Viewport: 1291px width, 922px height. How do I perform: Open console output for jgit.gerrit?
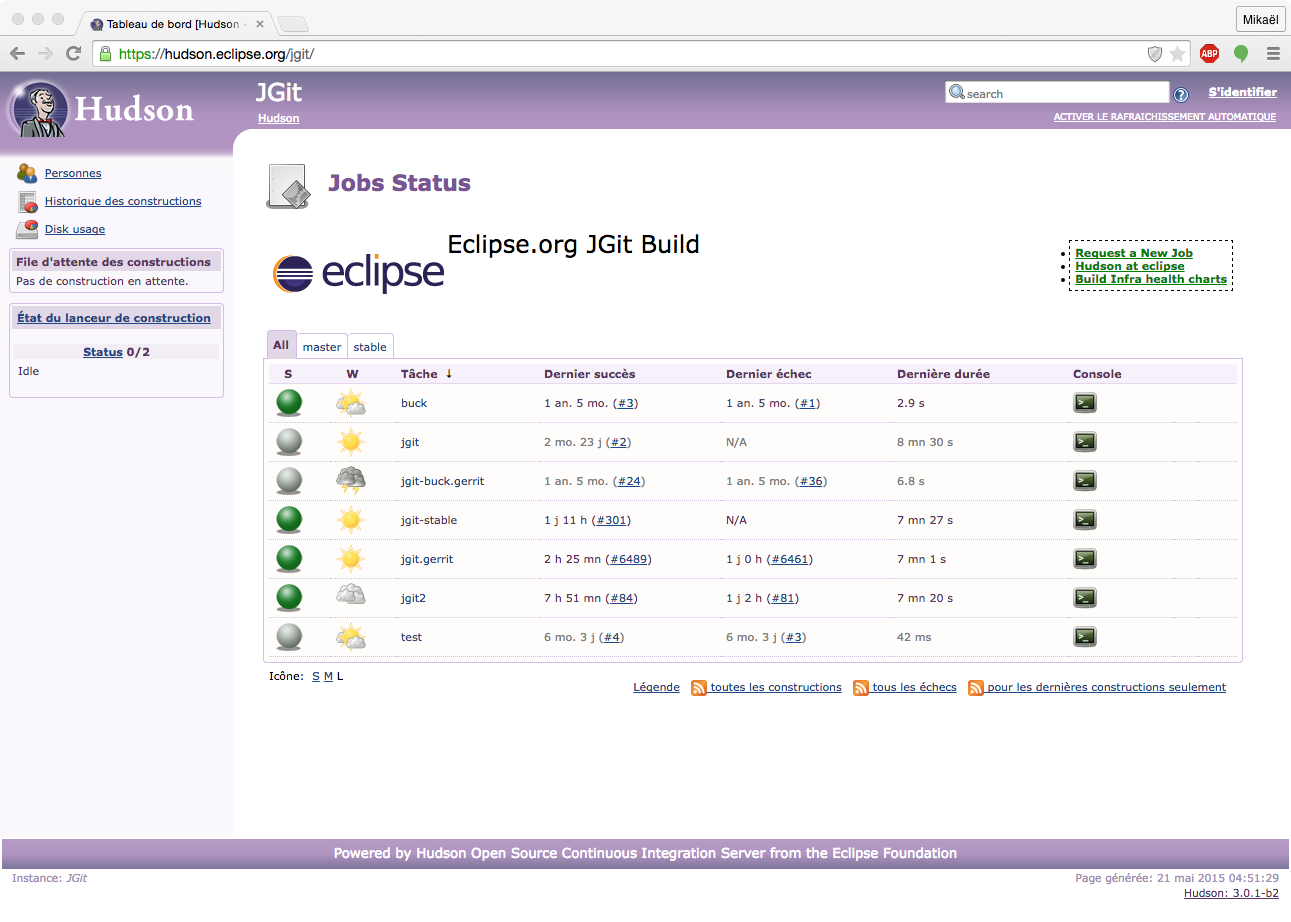tap(1084, 559)
